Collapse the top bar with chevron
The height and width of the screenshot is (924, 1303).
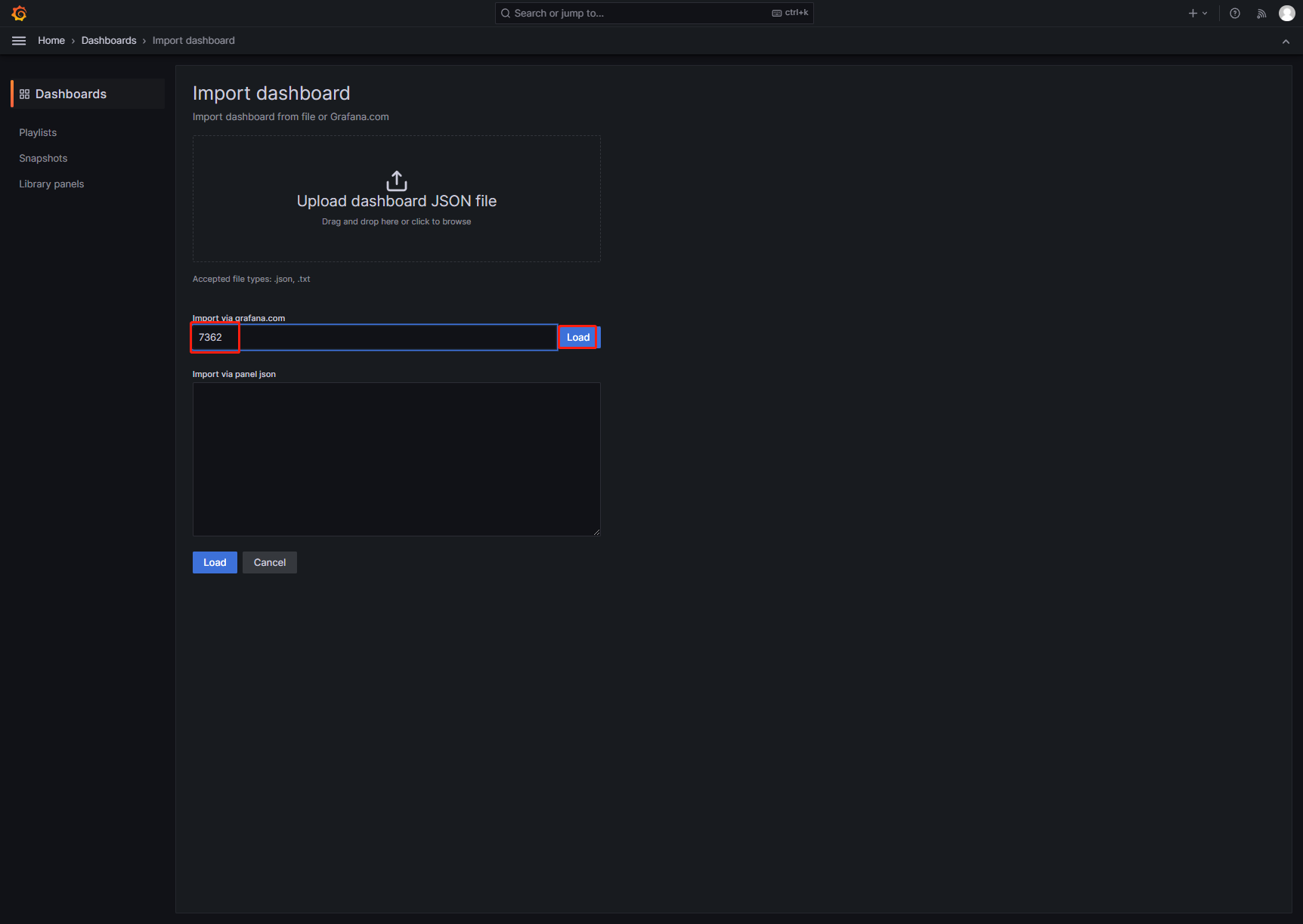tap(1286, 42)
